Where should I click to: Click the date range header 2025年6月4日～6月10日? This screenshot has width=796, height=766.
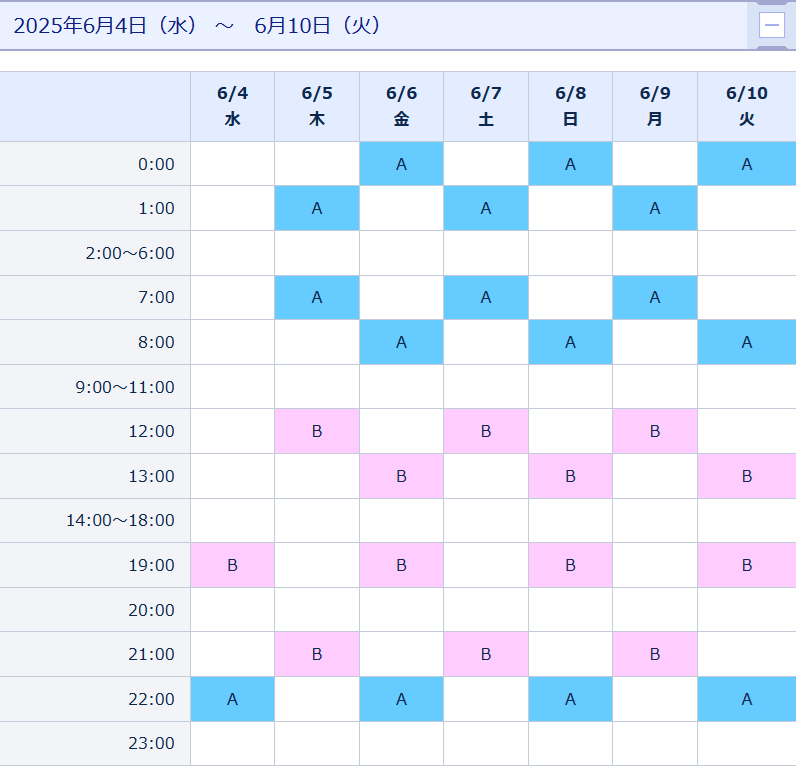point(197,25)
